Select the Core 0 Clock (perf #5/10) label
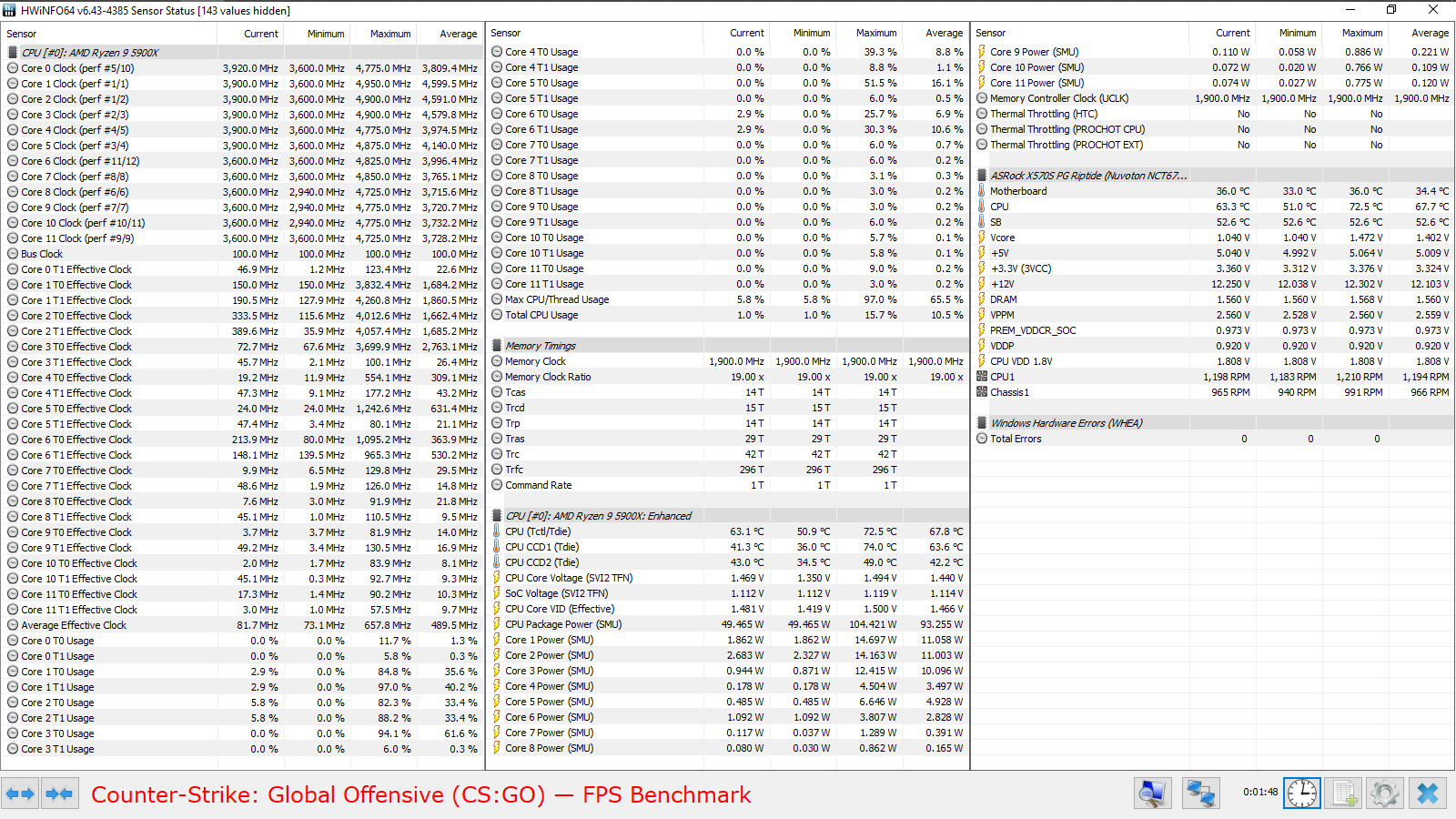 click(x=77, y=68)
